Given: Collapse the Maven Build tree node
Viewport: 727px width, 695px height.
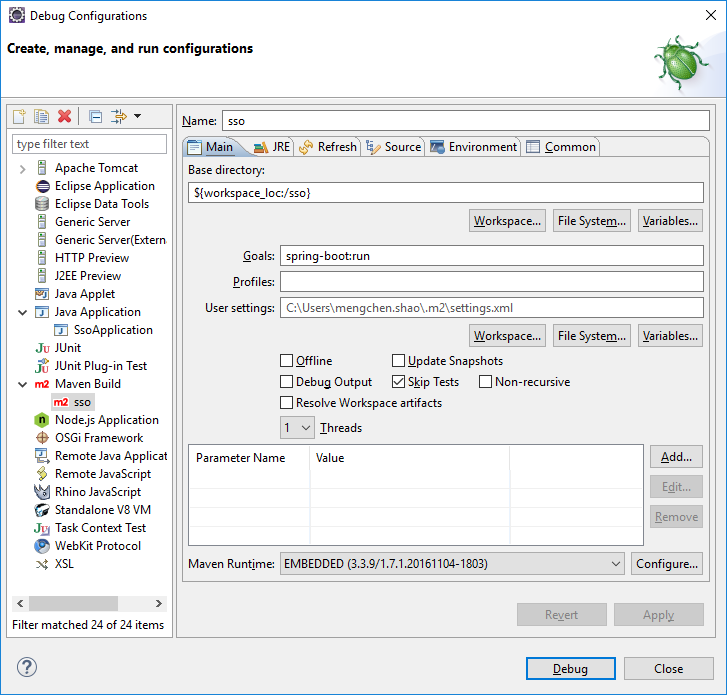Looking at the screenshot, I should (22, 384).
